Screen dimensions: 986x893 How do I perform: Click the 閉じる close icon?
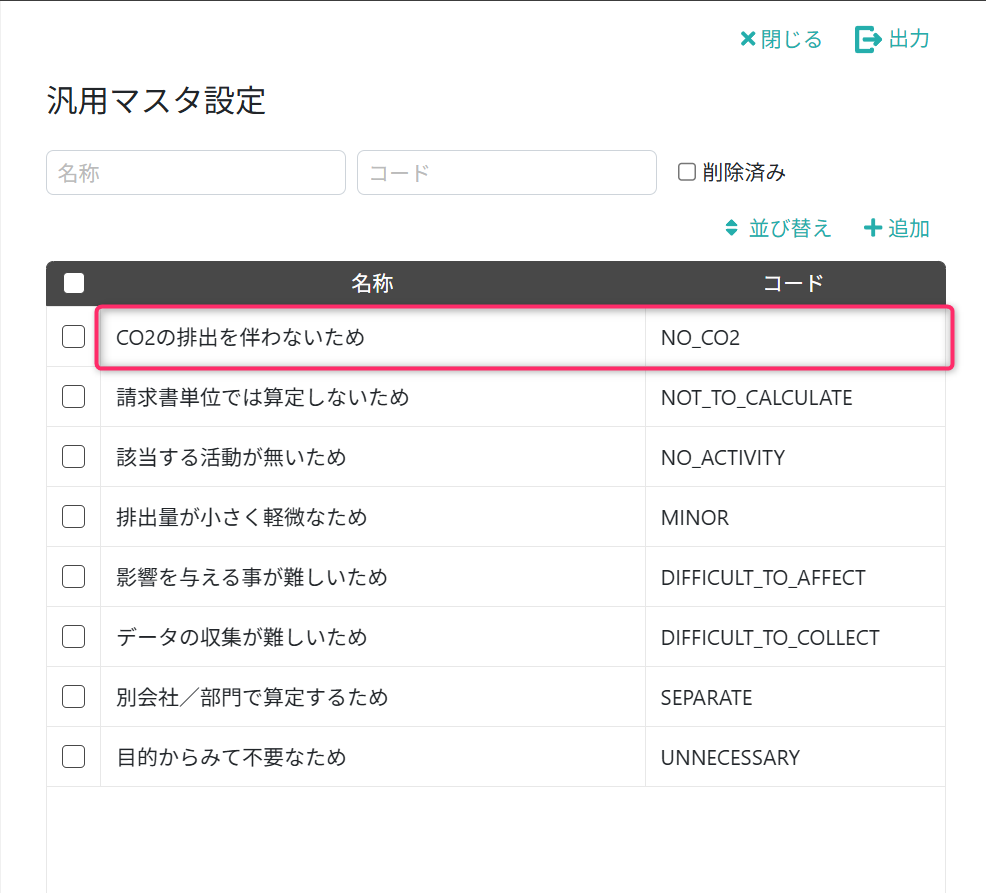748,39
